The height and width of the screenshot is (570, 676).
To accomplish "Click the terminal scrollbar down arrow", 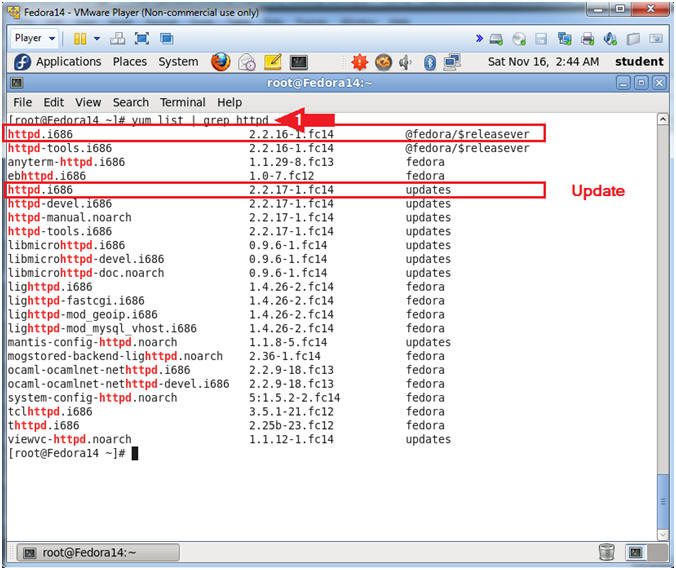I will [663, 535].
